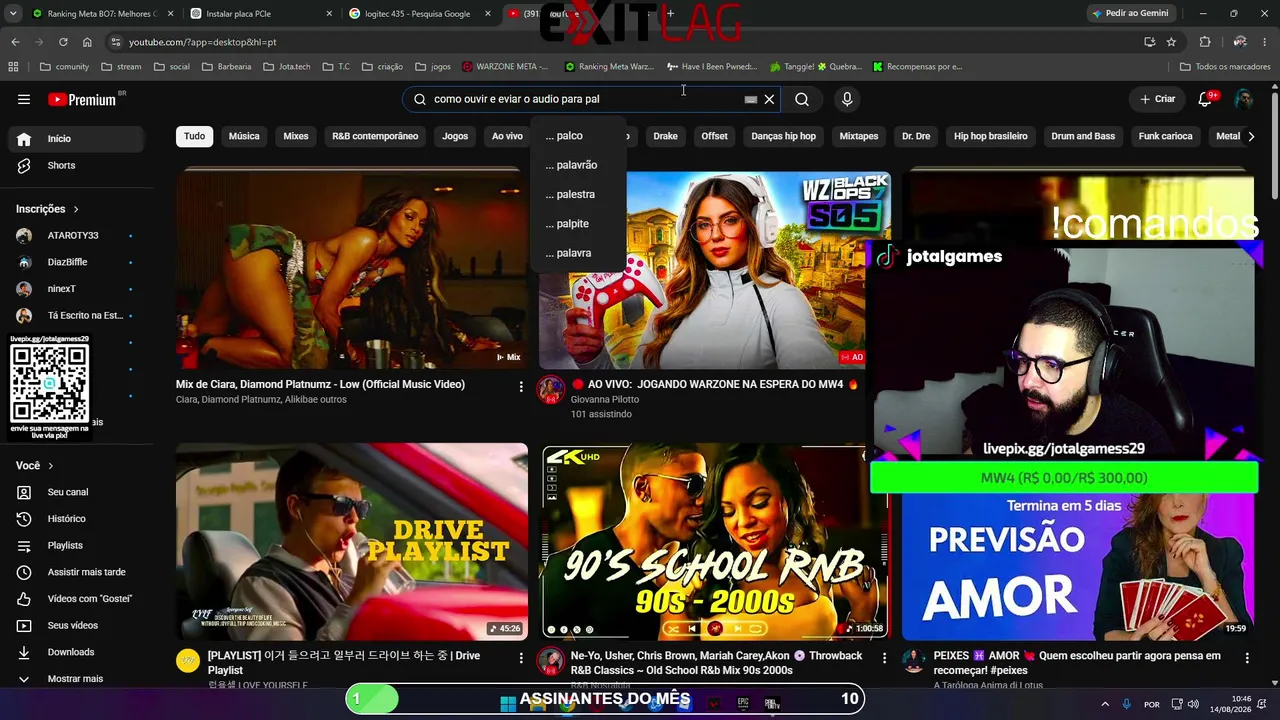Open the notifications bell
The width and height of the screenshot is (1280, 720).
[1205, 99]
